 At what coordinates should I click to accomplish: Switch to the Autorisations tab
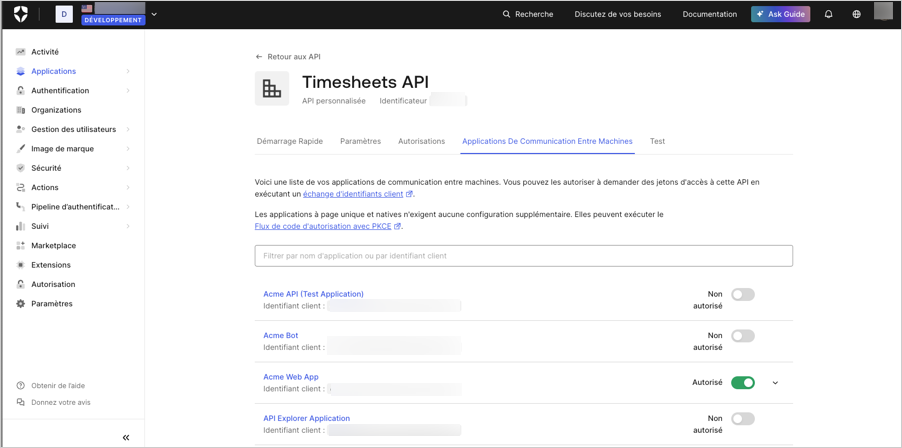(422, 141)
